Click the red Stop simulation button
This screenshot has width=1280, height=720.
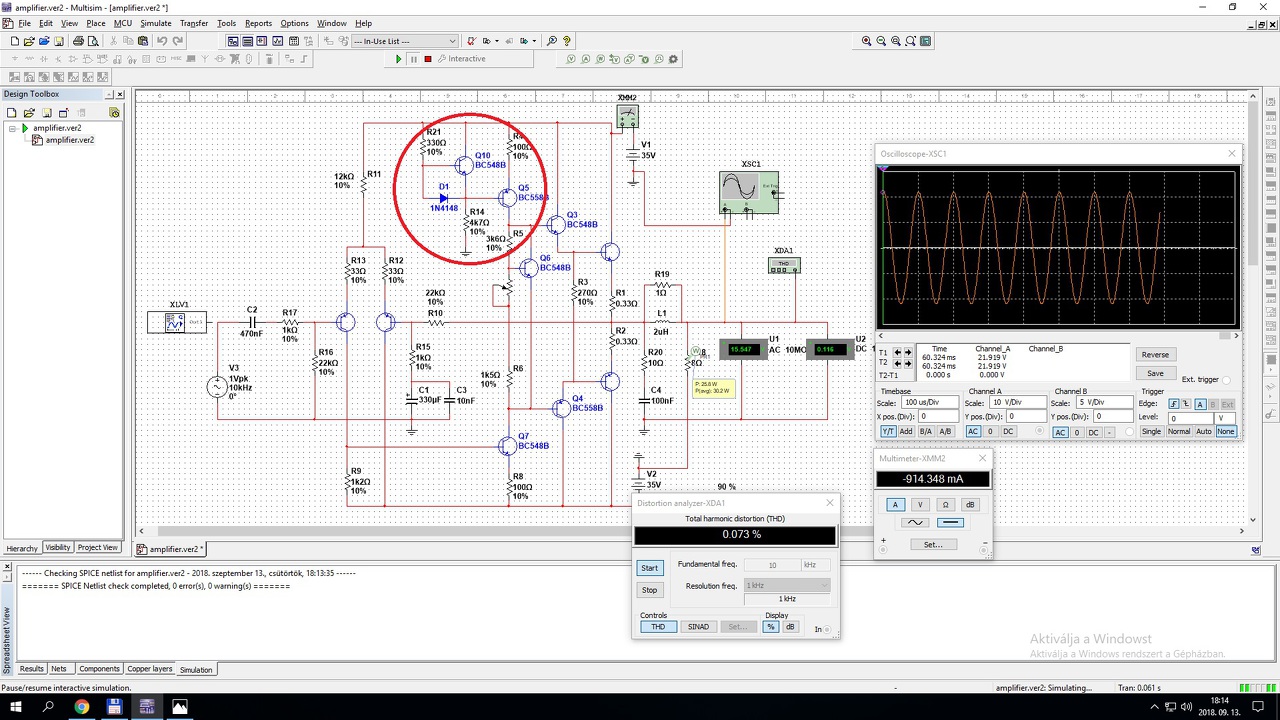click(428, 59)
